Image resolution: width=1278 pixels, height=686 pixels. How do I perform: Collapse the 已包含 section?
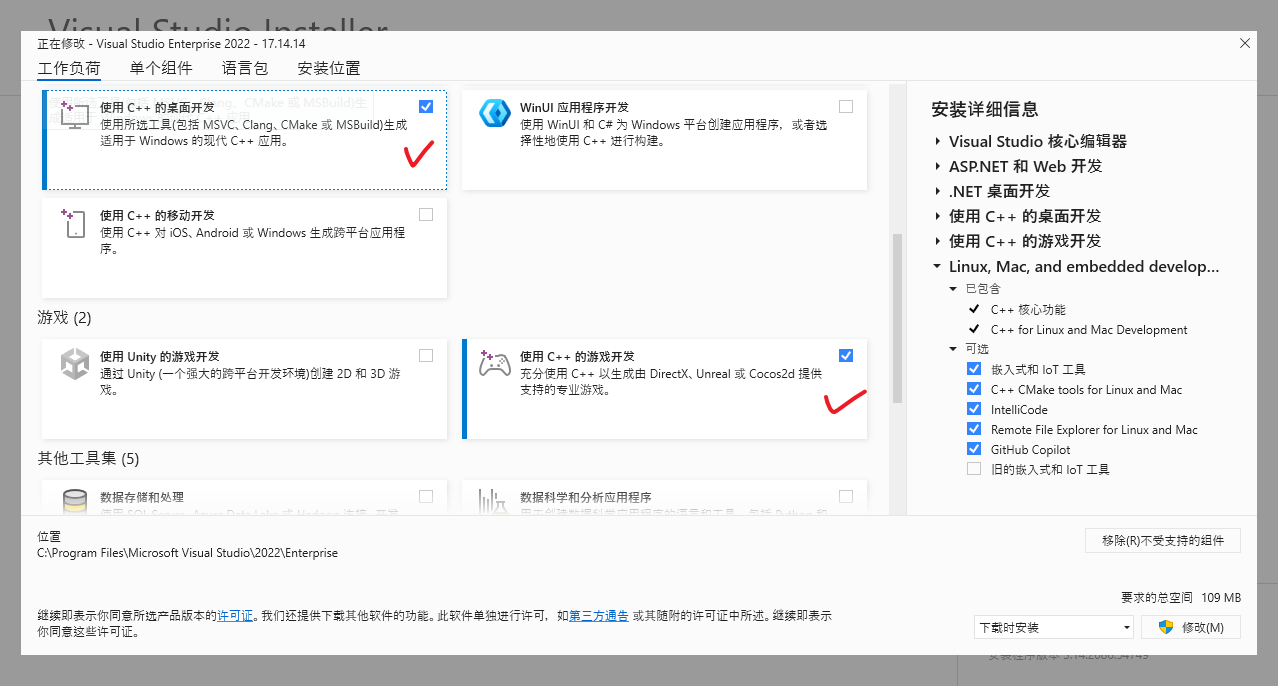(954, 289)
